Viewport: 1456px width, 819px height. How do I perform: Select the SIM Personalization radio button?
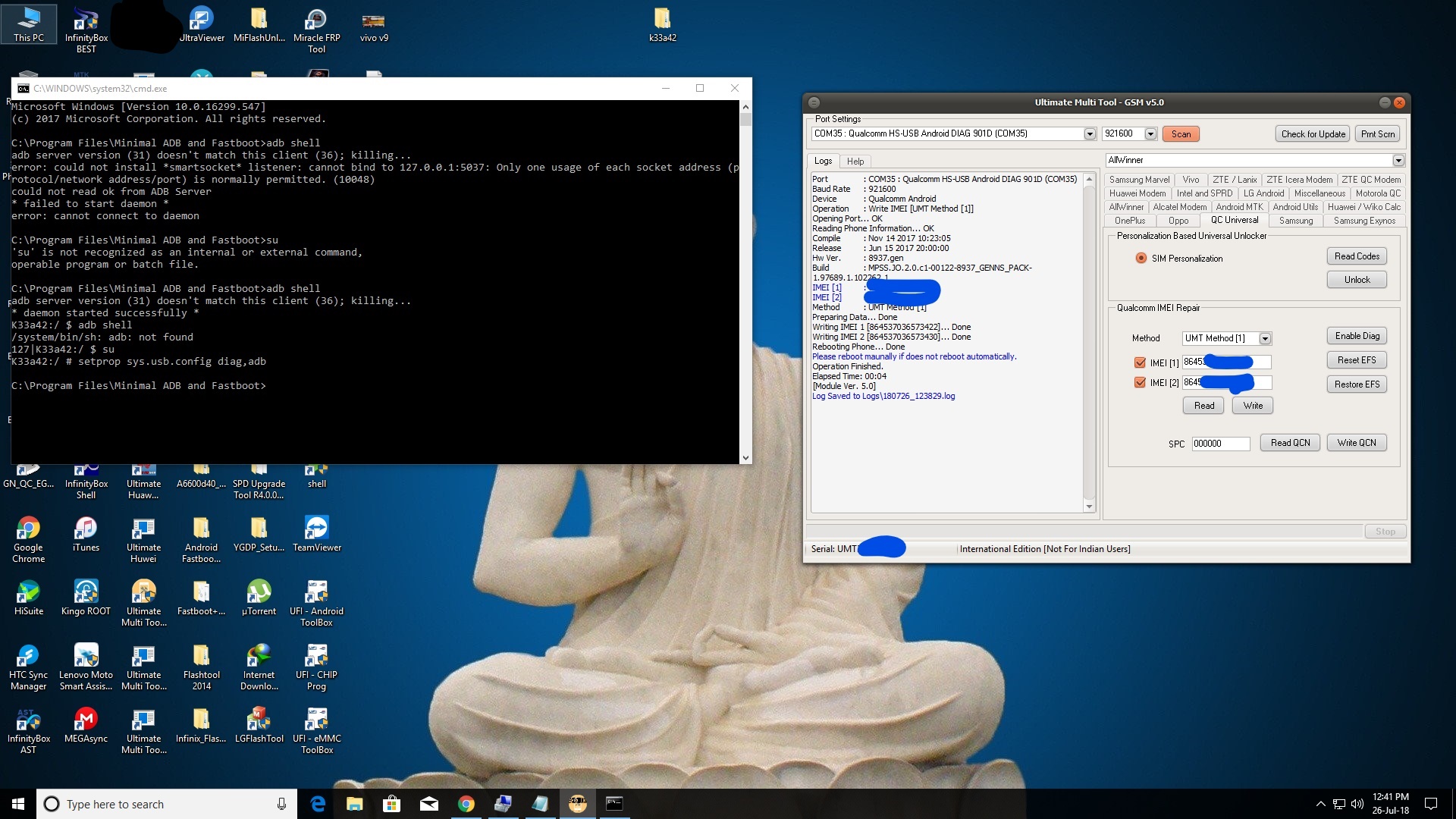[1141, 259]
